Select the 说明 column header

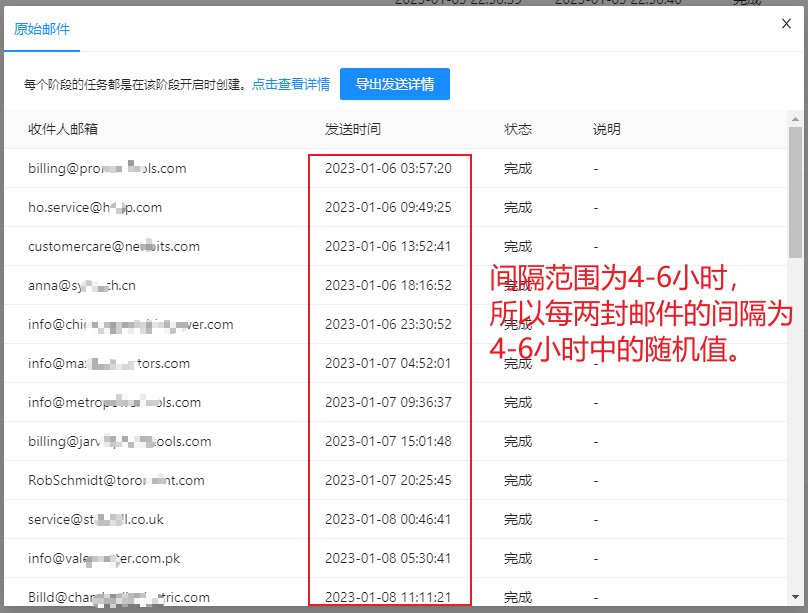point(607,129)
